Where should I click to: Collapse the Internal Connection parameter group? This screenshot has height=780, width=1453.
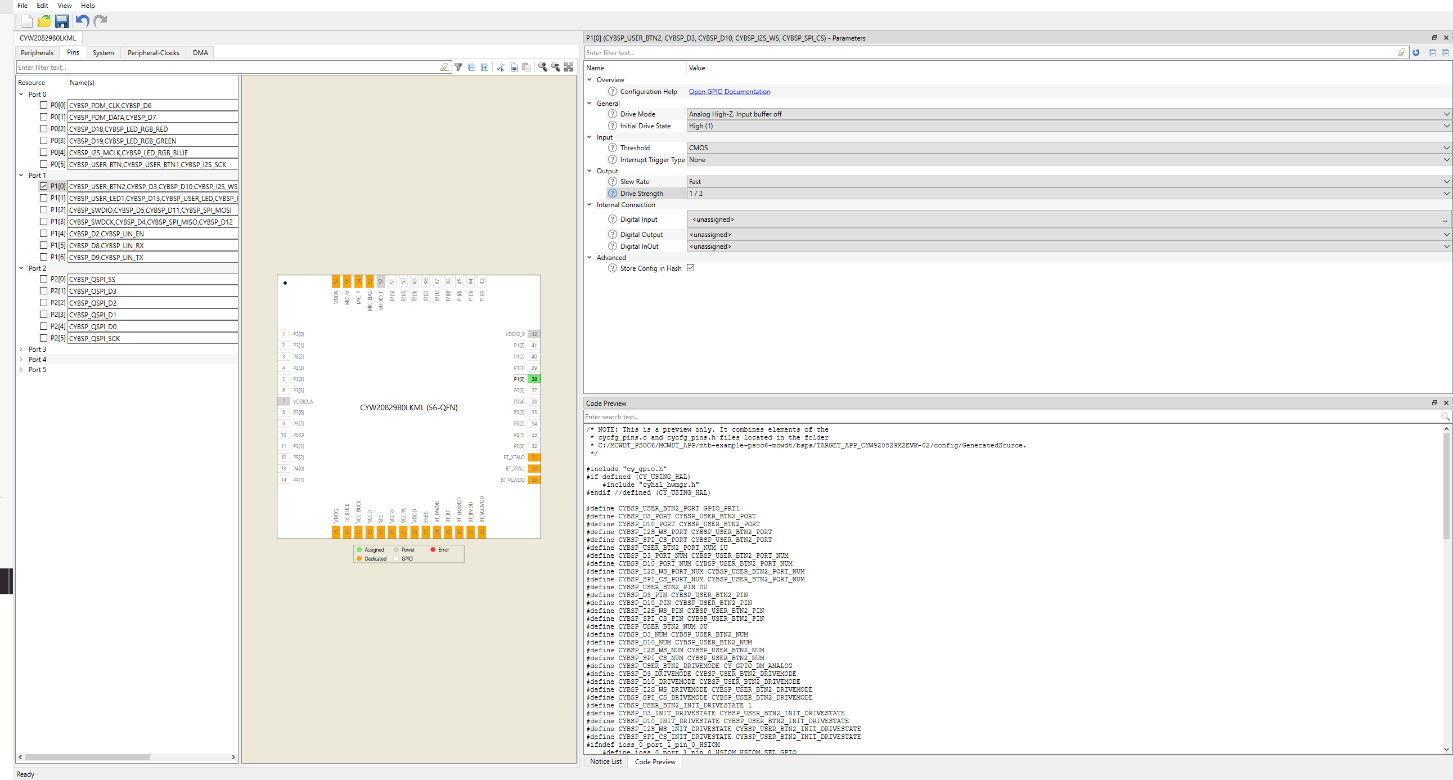tap(589, 204)
